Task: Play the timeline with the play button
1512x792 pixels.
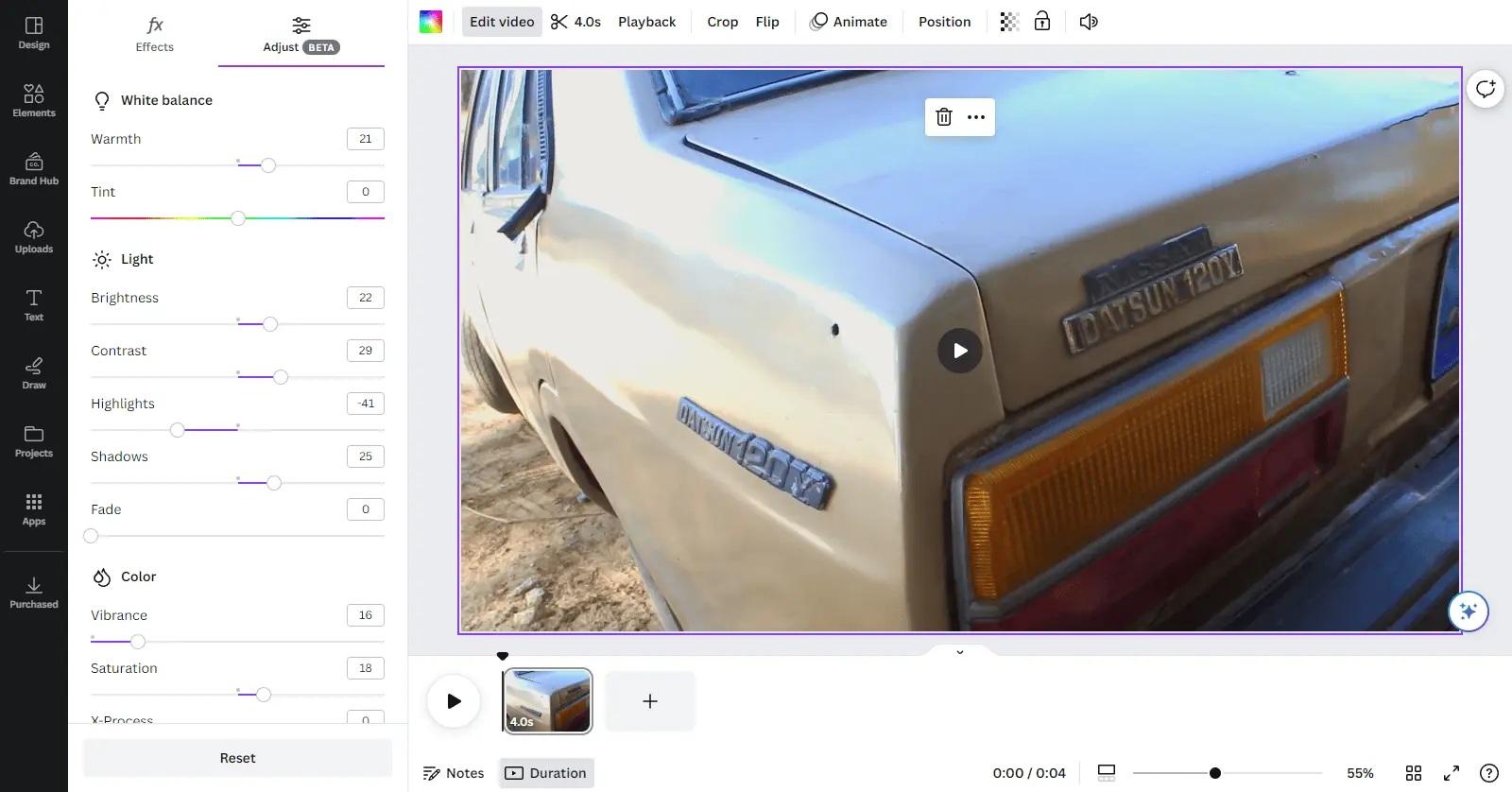Action: (x=454, y=701)
